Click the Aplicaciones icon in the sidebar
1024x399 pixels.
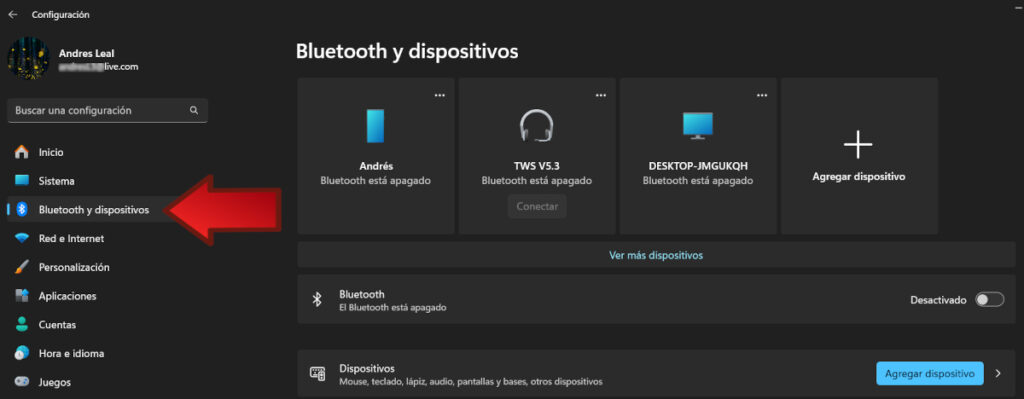(x=22, y=296)
